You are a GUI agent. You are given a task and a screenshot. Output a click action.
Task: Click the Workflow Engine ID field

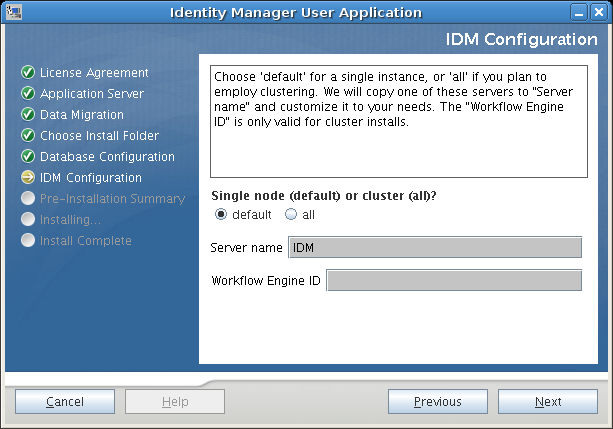(454, 281)
